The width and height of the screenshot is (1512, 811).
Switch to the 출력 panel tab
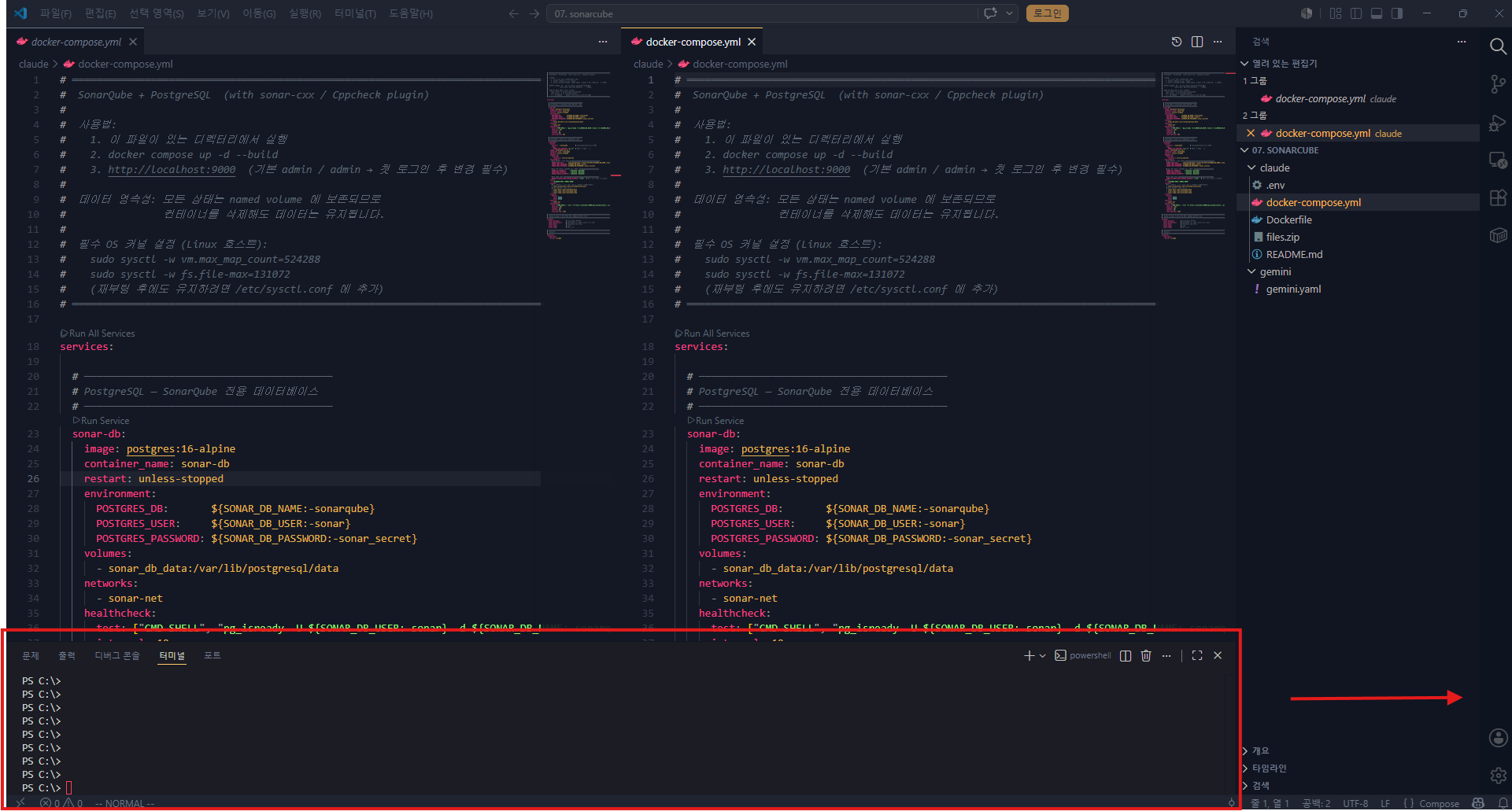(x=67, y=655)
